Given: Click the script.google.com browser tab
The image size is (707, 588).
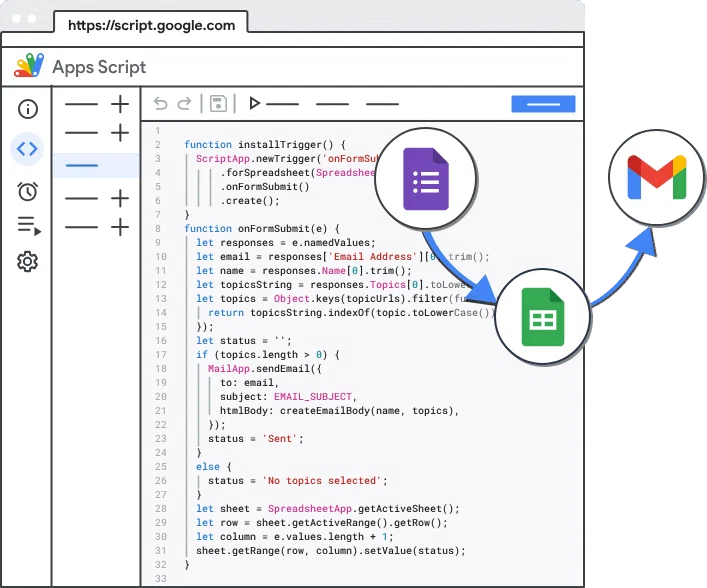Looking at the screenshot, I should 151,25.
